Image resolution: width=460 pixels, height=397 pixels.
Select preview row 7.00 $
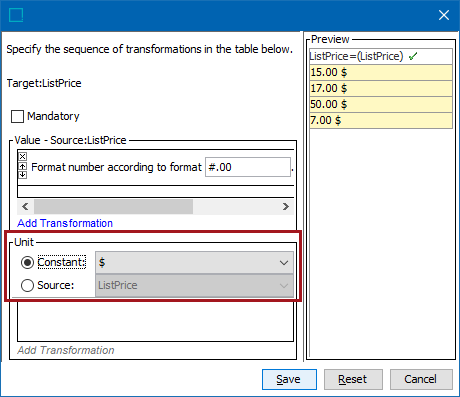click(381, 120)
